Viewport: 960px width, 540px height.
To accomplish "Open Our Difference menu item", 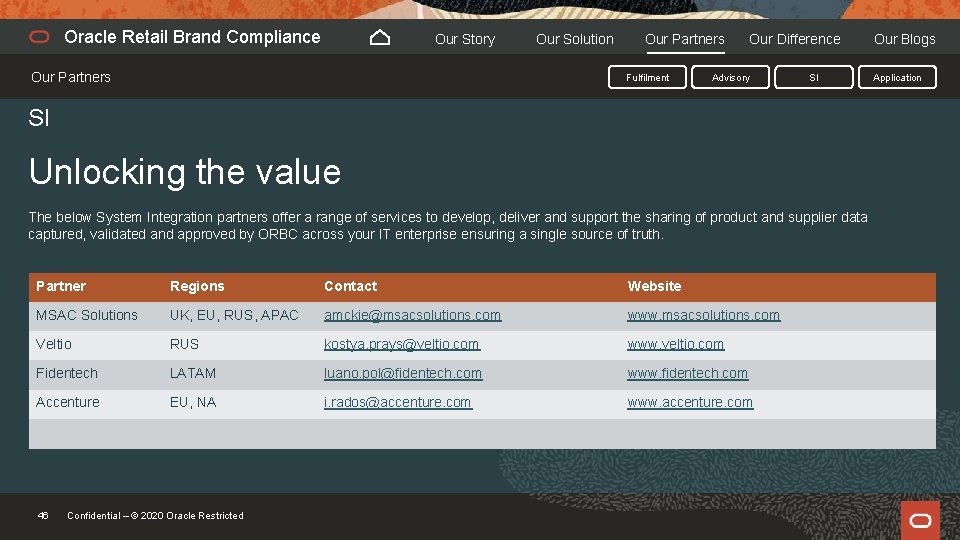I will [x=795, y=39].
